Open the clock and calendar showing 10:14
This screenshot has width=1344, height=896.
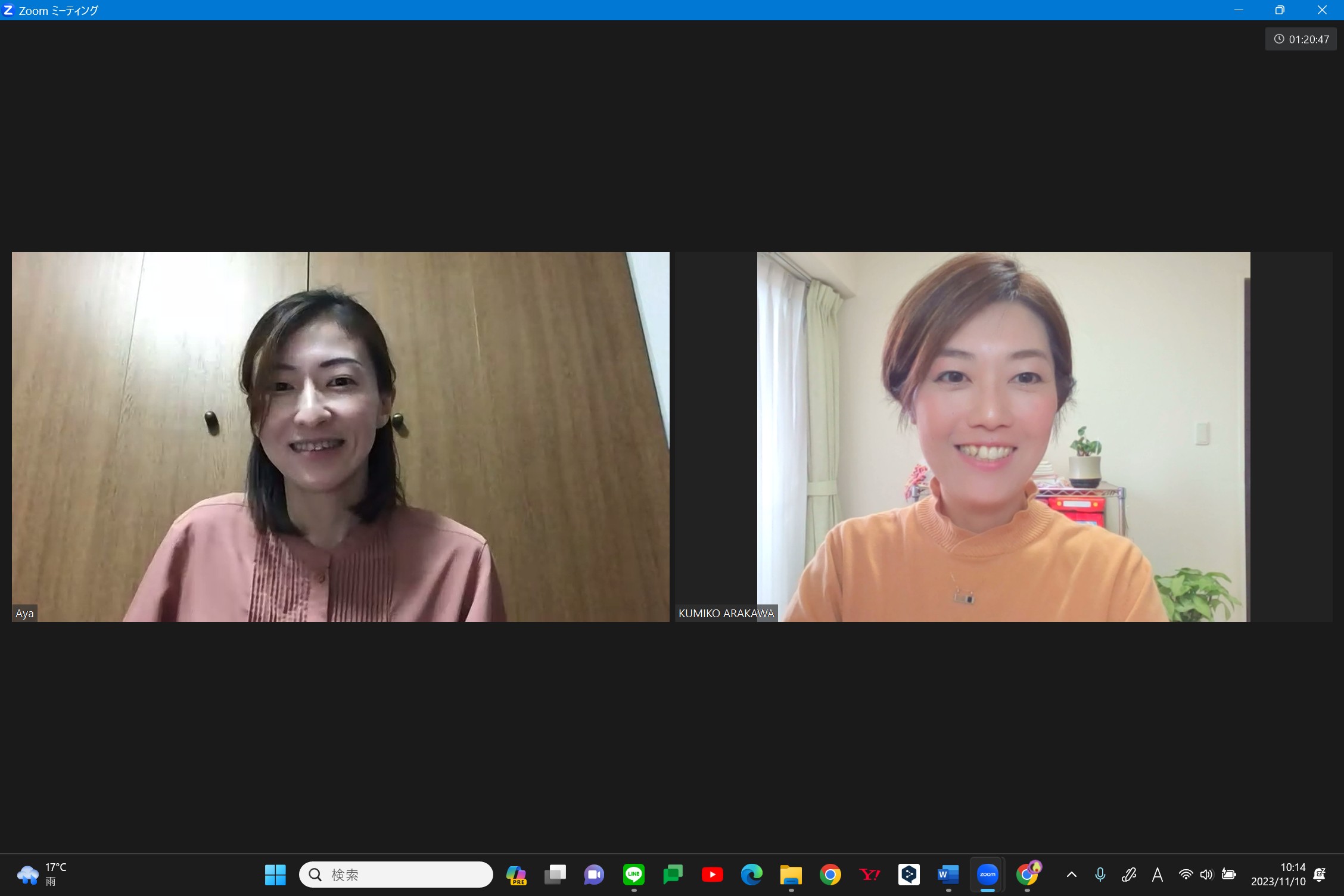click(x=1278, y=875)
